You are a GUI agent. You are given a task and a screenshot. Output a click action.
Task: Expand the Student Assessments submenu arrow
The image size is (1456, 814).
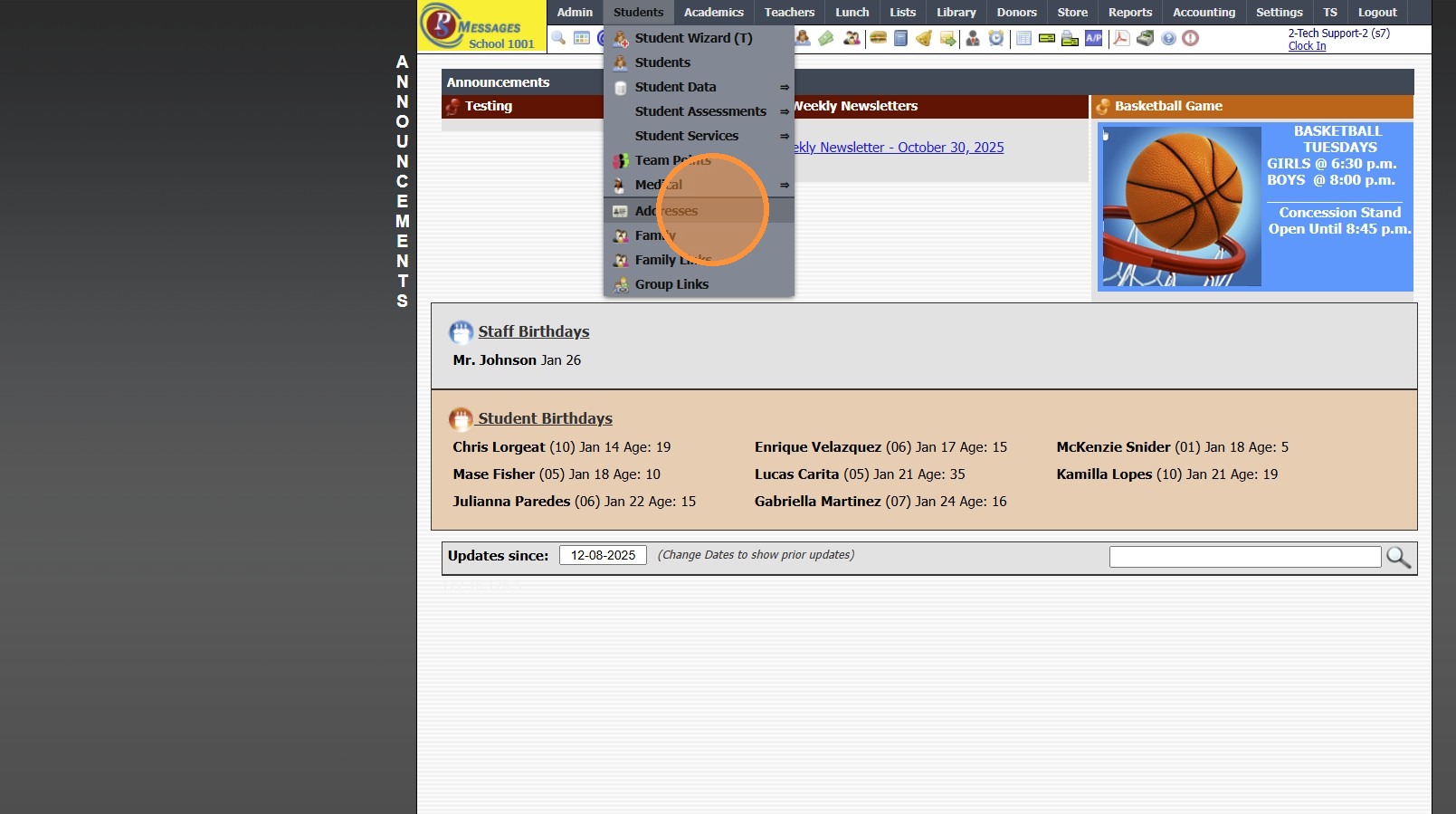point(784,111)
